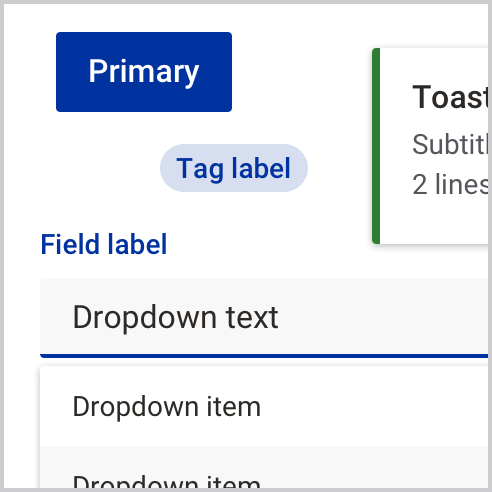Click the word 'Tag' inside the chip
492x492 pixels.
tap(199, 169)
